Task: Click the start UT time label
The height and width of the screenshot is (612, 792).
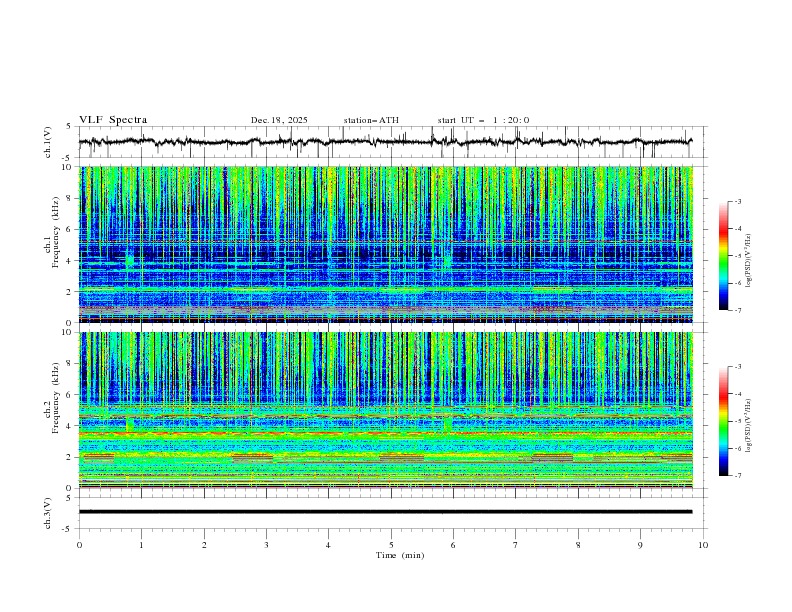Action: (483, 120)
